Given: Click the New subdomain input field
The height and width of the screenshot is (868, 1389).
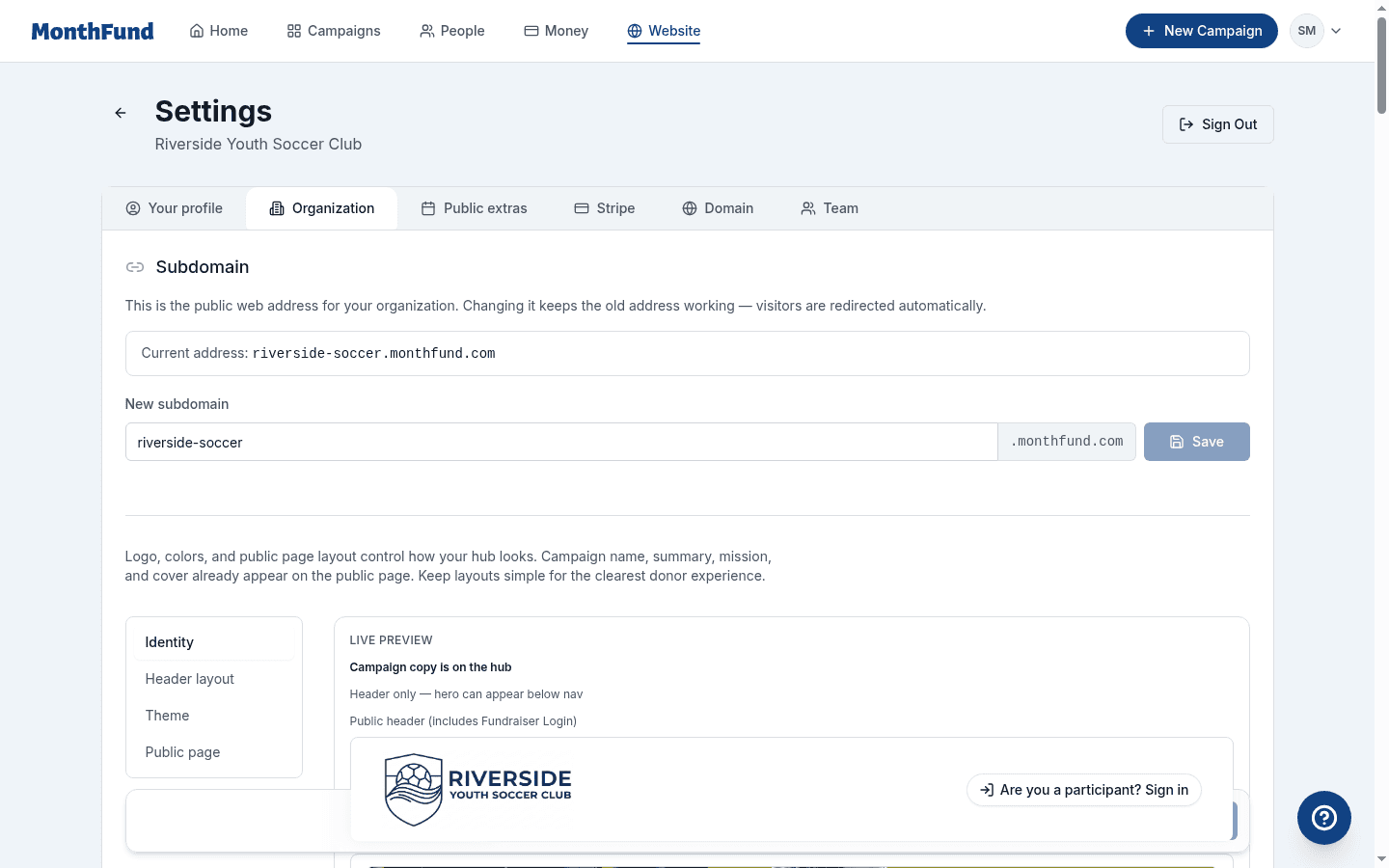Looking at the screenshot, I should click(x=561, y=442).
